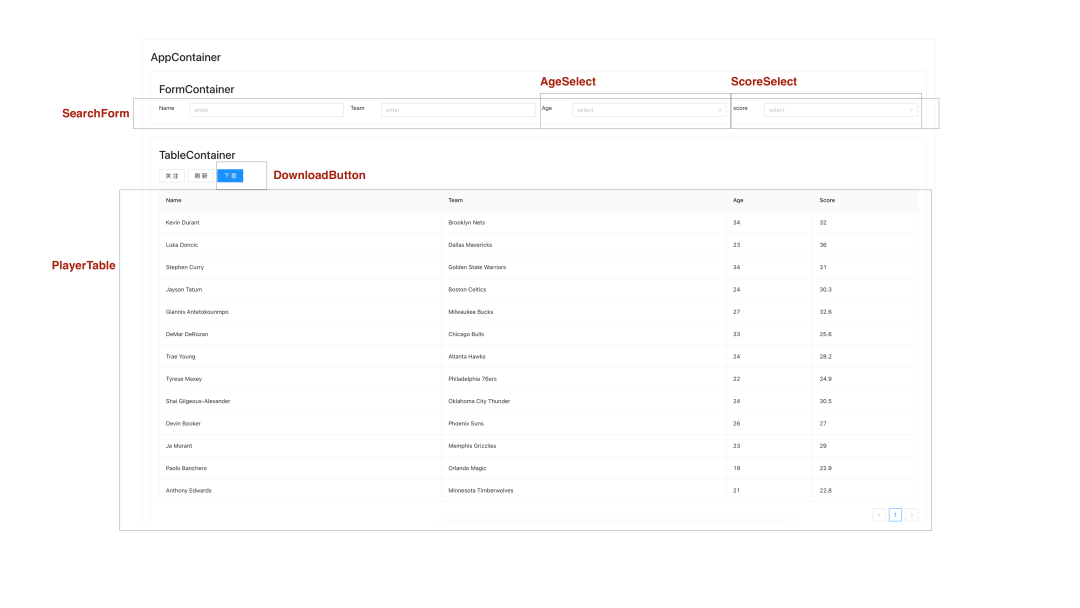The width and height of the screenshot is (1080, 608).
Task: Select the Tyrese Maxey name cell
Action: (300, 379)
